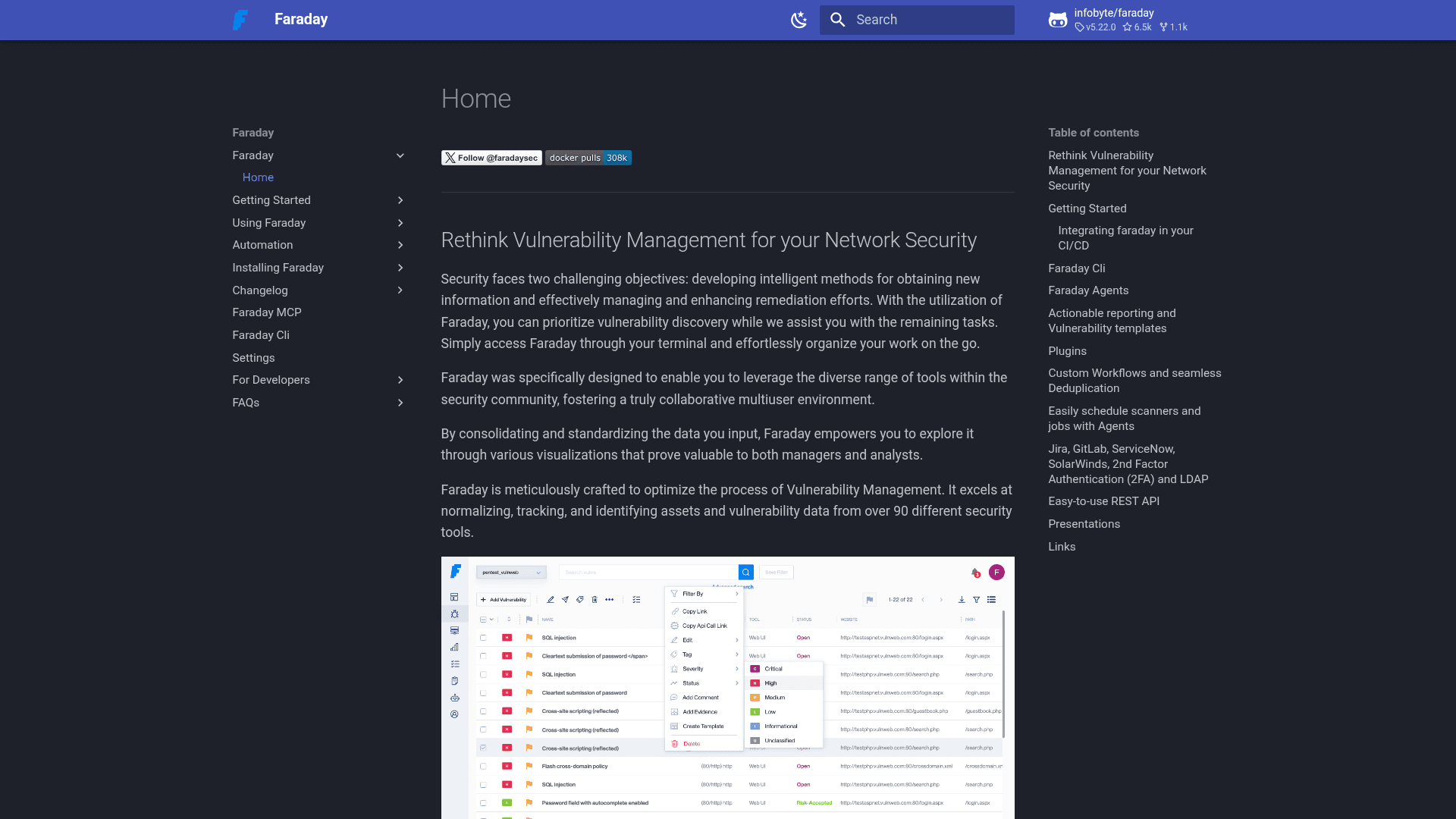Open FAQs sidebar label
This screenshot has width=1456, height=819.
[246, 403]
